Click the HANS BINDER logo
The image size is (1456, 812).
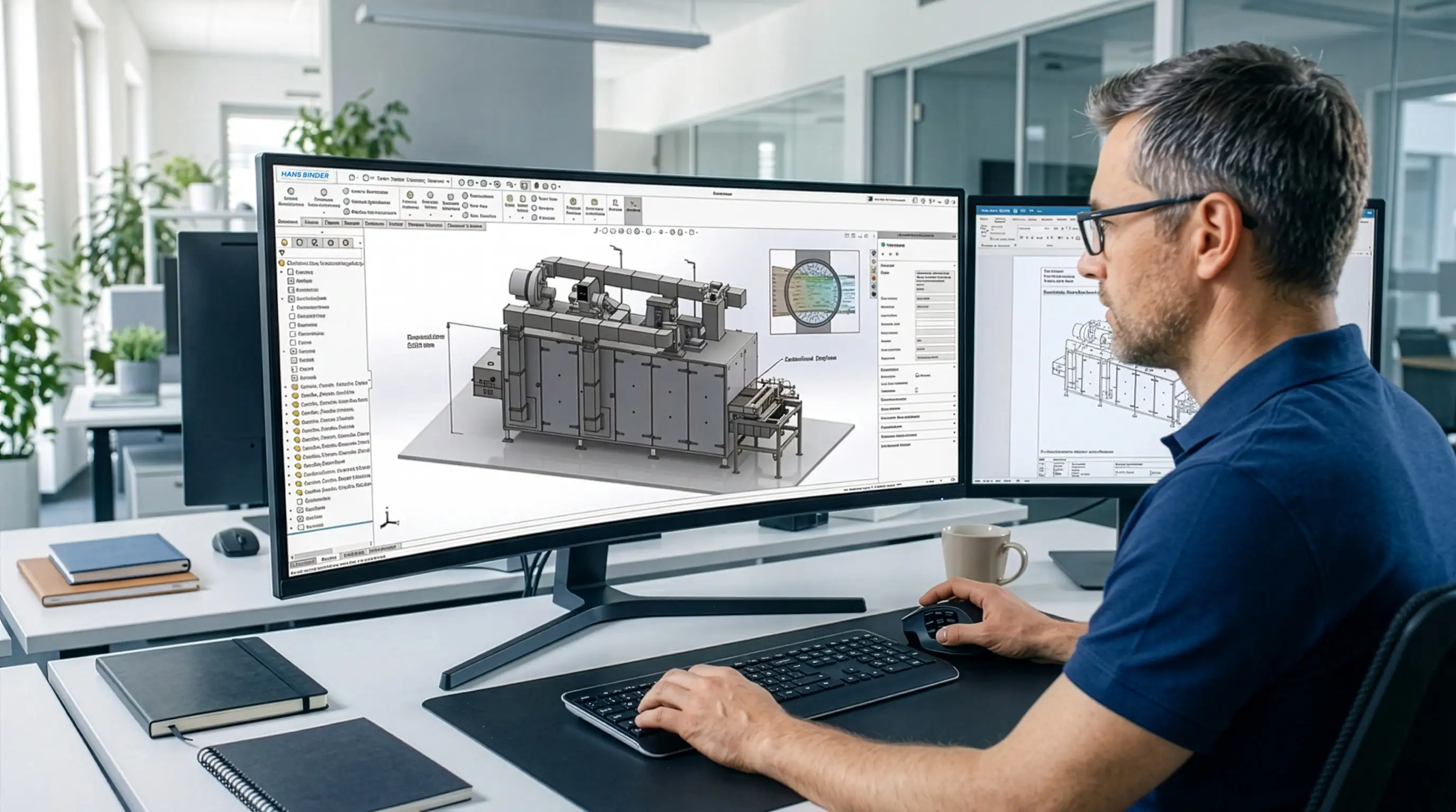[x=305, y=175]
